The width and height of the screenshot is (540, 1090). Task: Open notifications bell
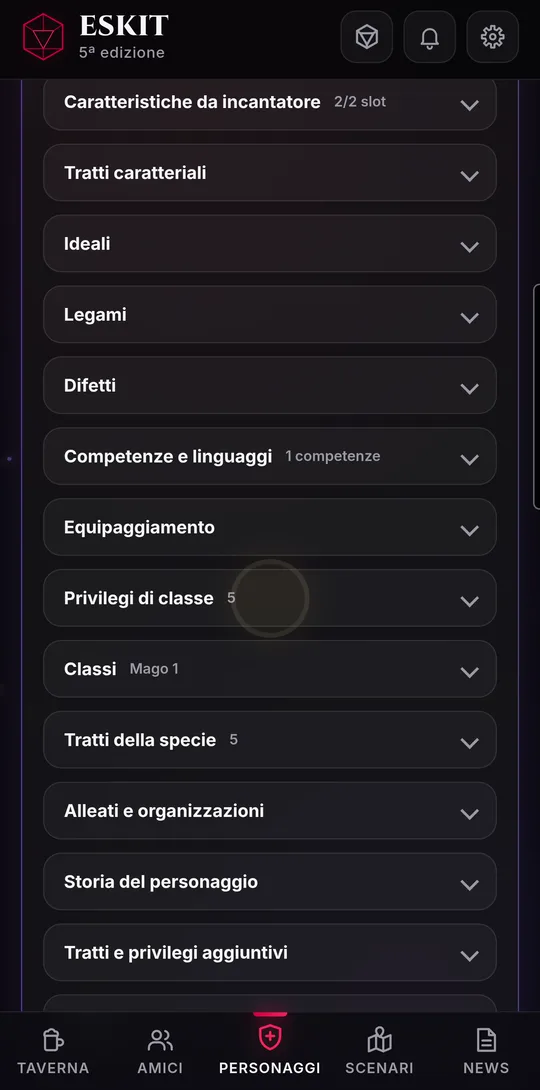point(429,37)
